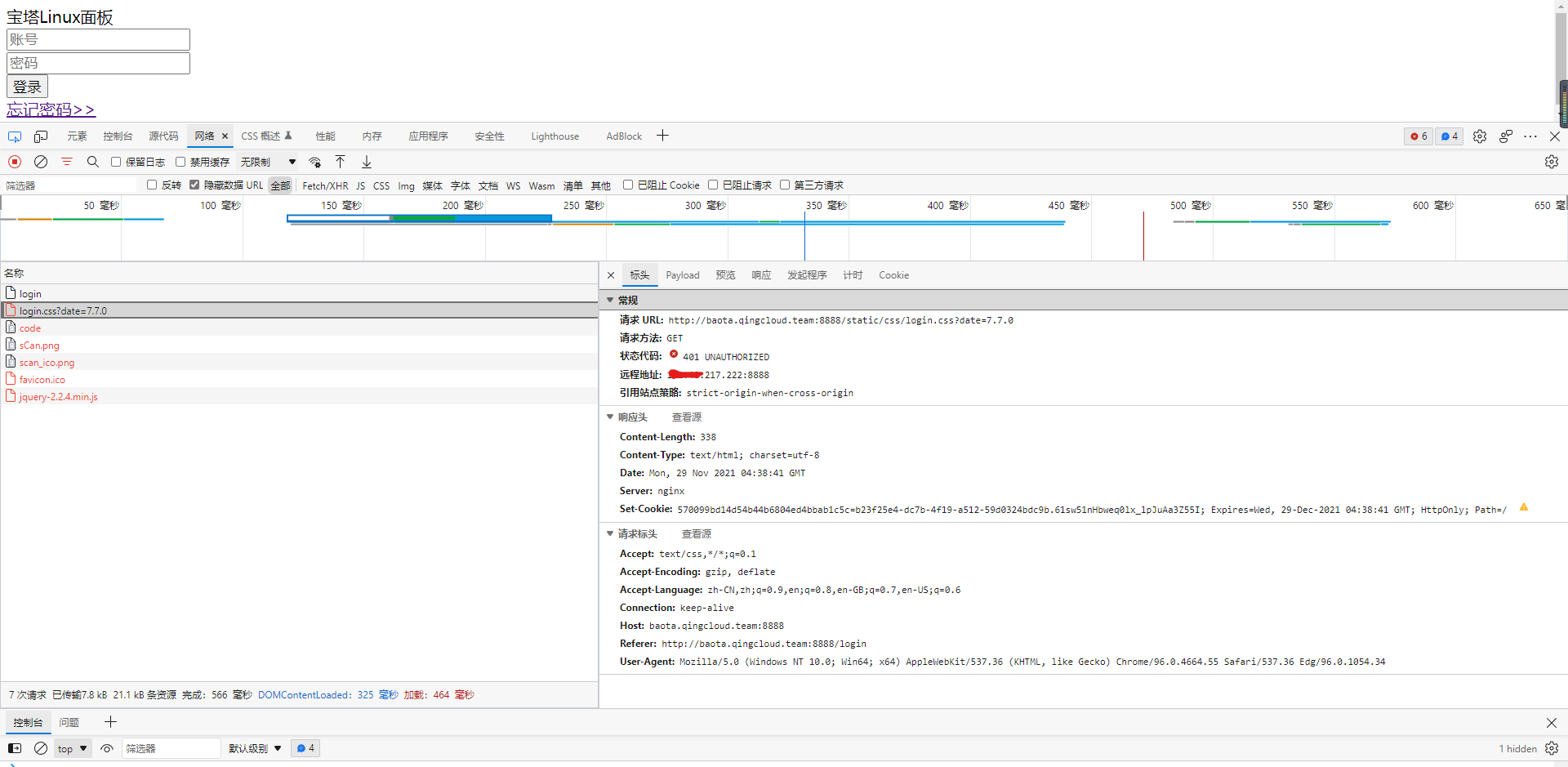Close the bottom console drawer

(1552, 723)
